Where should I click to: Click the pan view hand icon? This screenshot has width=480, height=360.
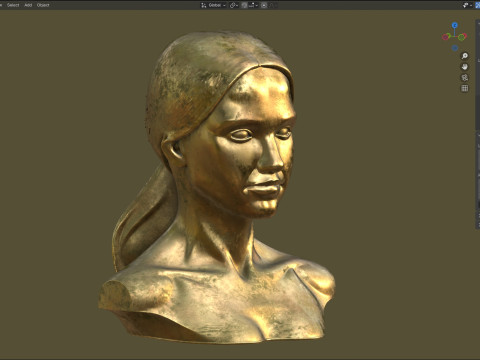464,67
